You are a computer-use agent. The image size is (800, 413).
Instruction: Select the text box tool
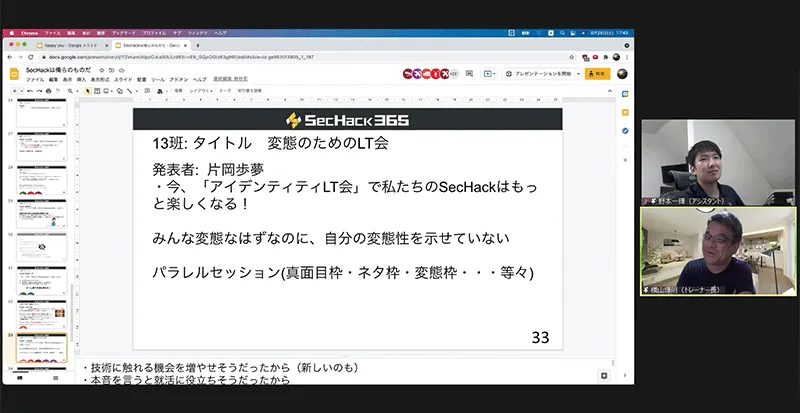(x=97, y=91)
